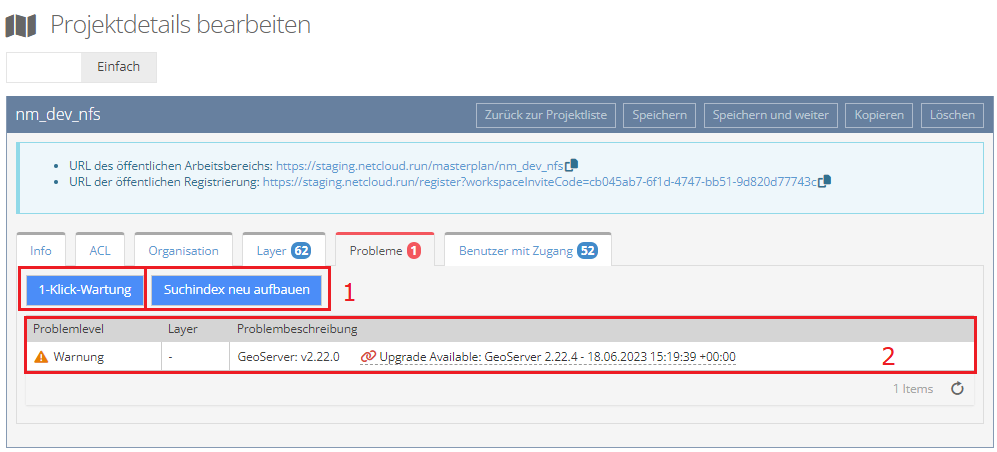The height and width of the screenshot is (452, 997).
Task: Copy the public registration URL via copy icon
Action: point(825,182)
